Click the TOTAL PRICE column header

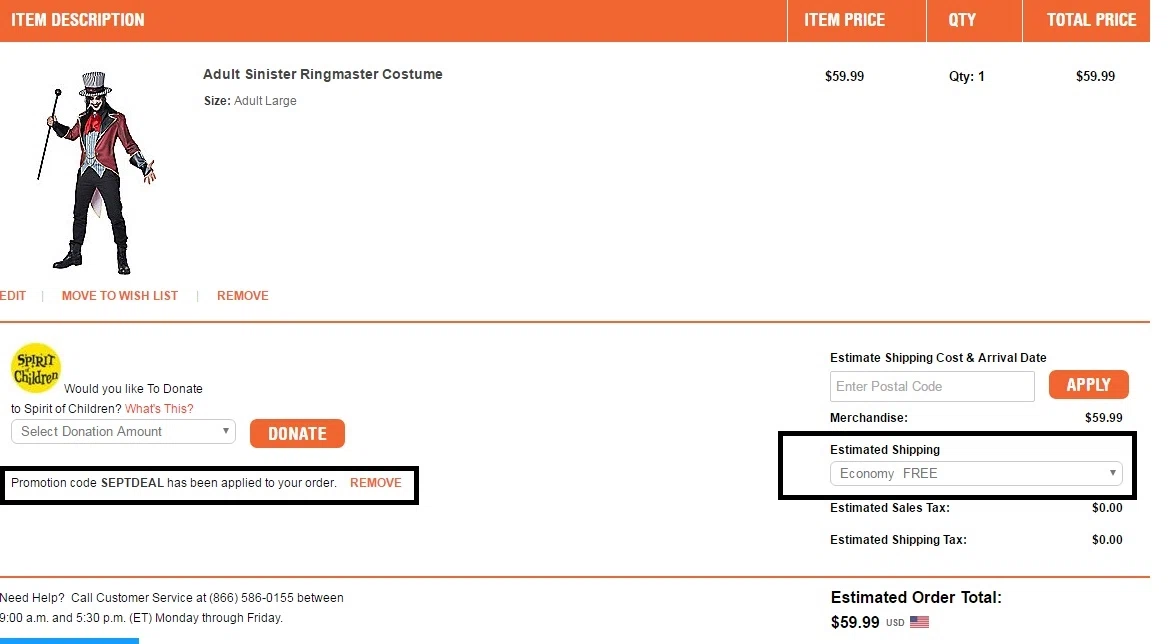tap(1091, 20)
